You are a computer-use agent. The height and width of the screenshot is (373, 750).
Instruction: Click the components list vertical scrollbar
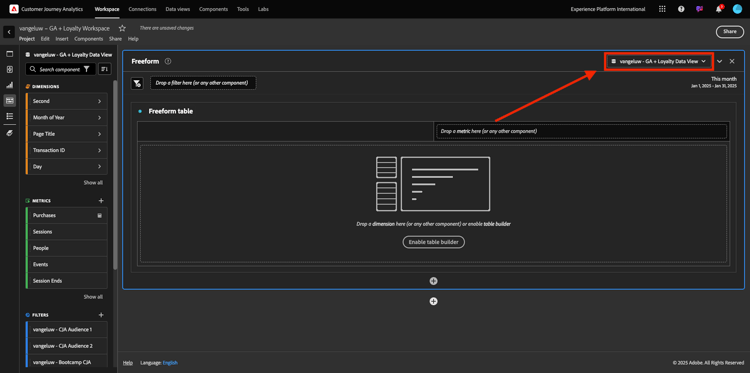[115, 175]
